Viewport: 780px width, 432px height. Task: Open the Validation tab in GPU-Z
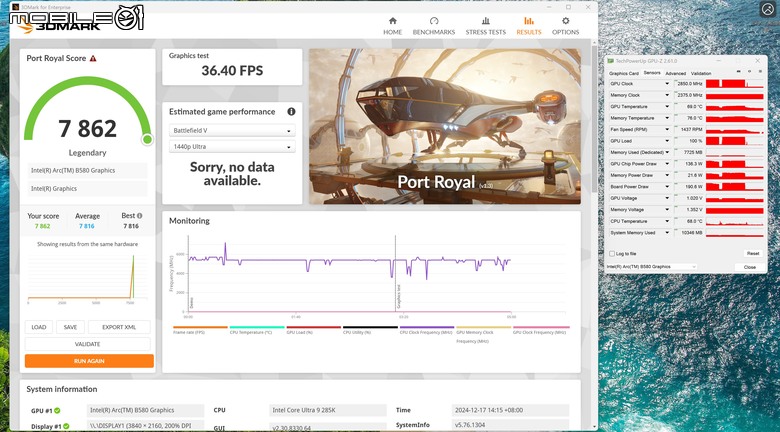pos(701,73)
